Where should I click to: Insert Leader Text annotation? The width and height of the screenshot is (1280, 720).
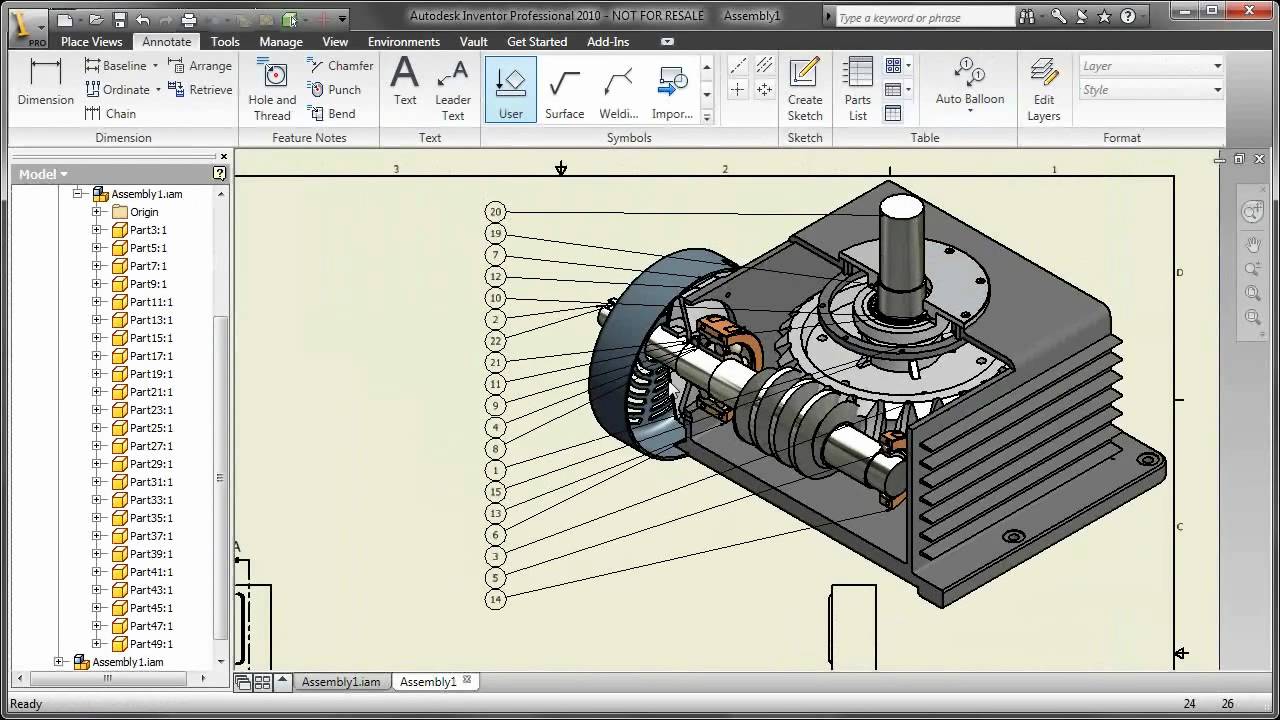(453, 90)
